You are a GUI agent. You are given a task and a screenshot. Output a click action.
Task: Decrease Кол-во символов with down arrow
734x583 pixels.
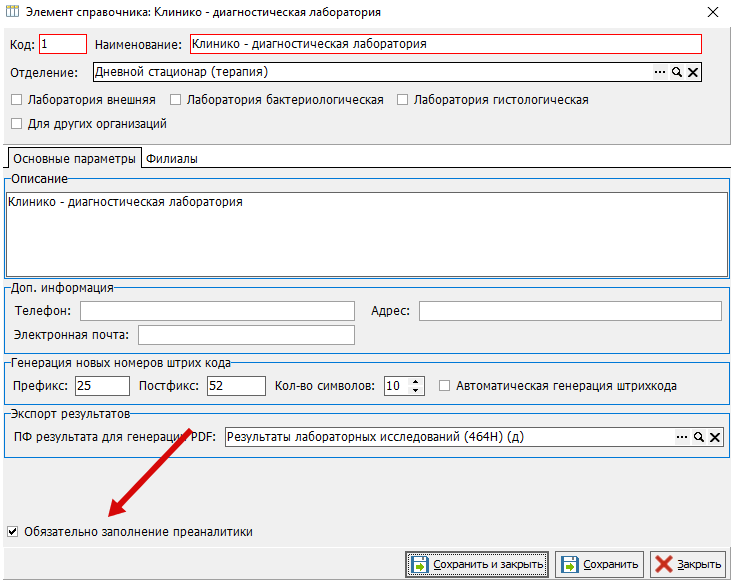click(415, 390)
